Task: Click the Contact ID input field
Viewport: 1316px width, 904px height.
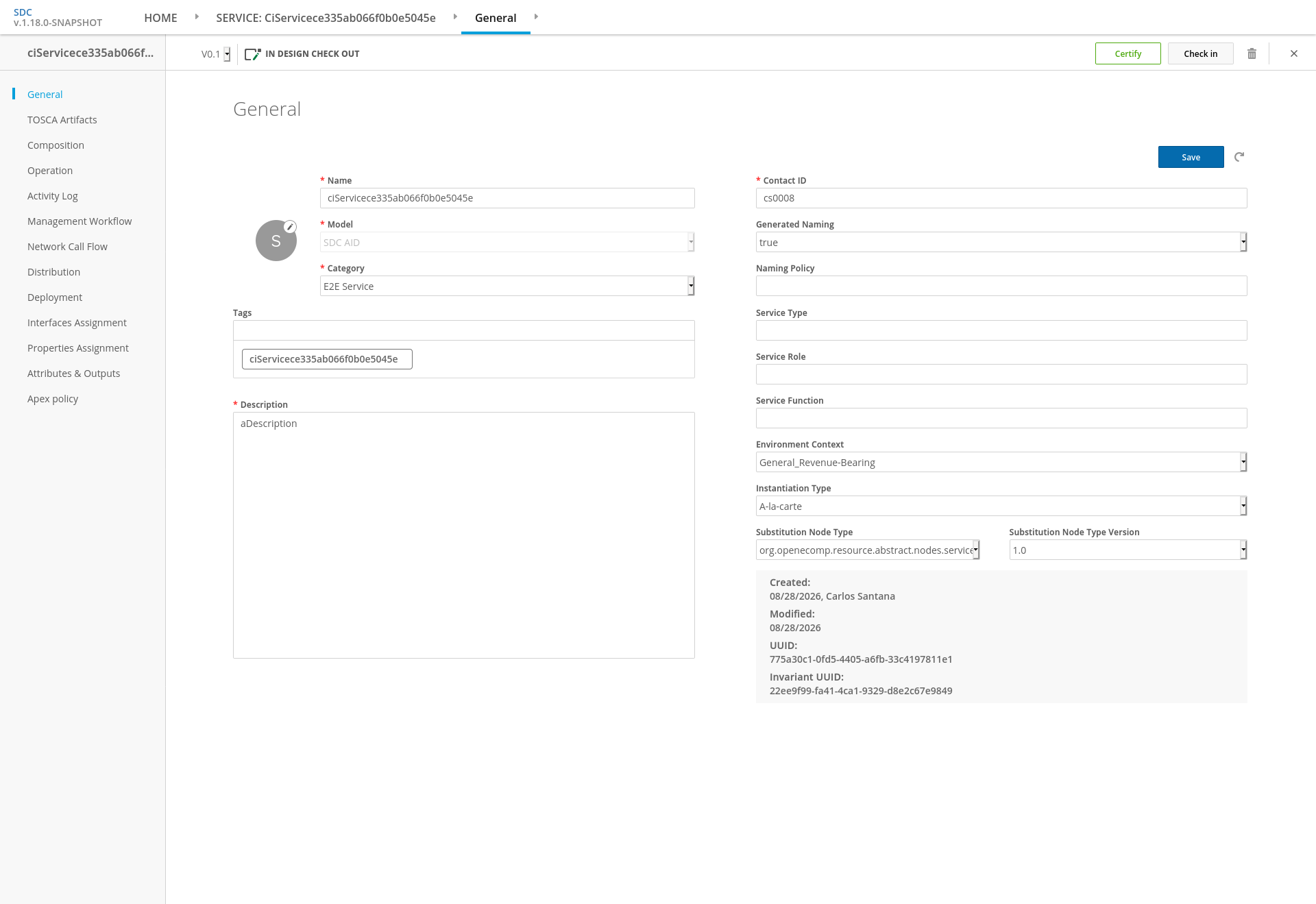Action: pyautogui.click(x=1001, y=198)
